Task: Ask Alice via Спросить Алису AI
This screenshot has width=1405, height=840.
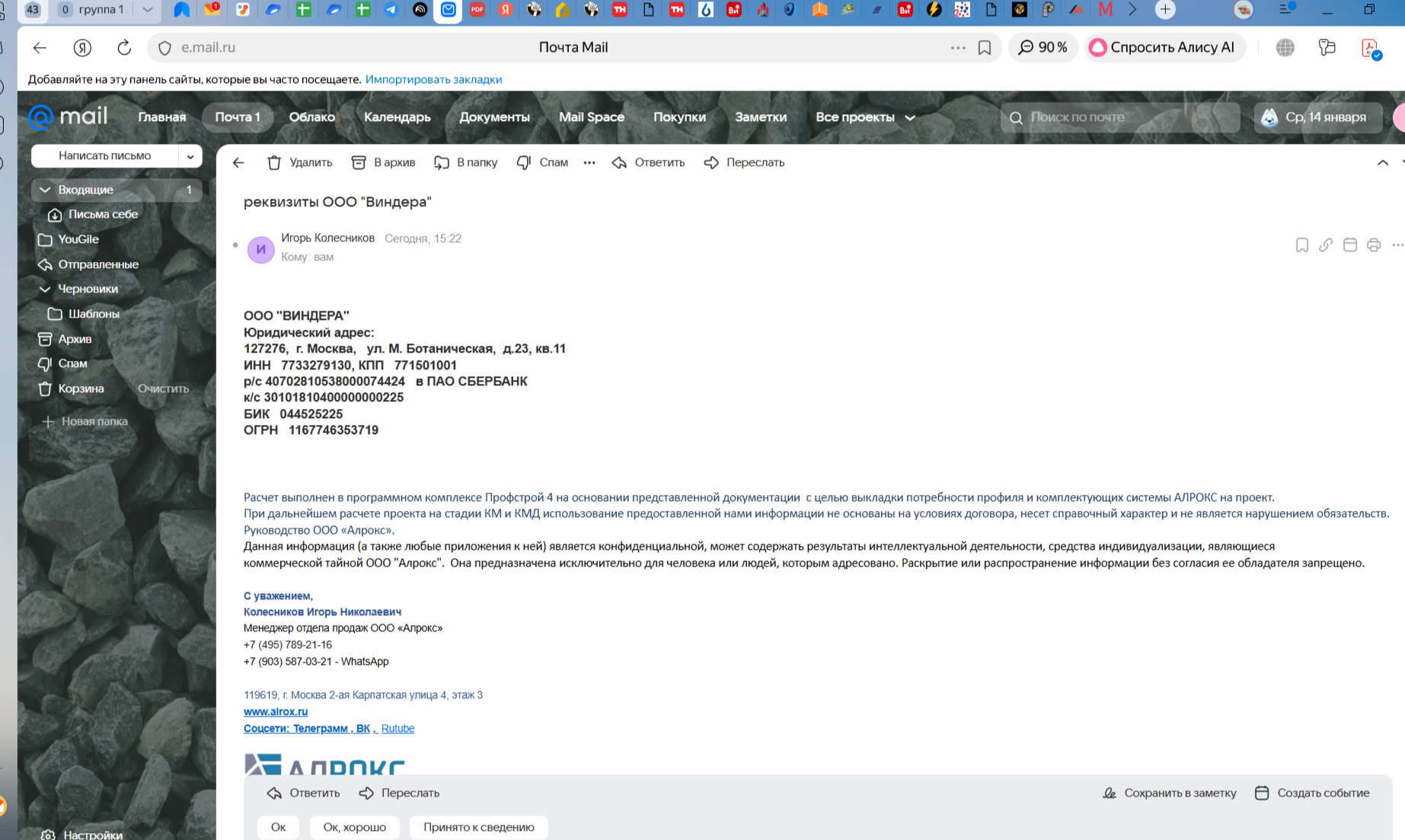Action: [1164, 47]
